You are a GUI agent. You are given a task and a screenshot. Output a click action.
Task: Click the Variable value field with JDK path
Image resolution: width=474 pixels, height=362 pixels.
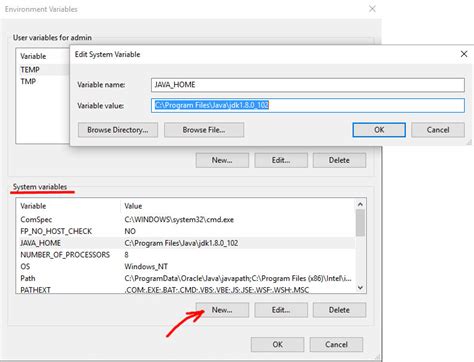(x=308, y=105)
